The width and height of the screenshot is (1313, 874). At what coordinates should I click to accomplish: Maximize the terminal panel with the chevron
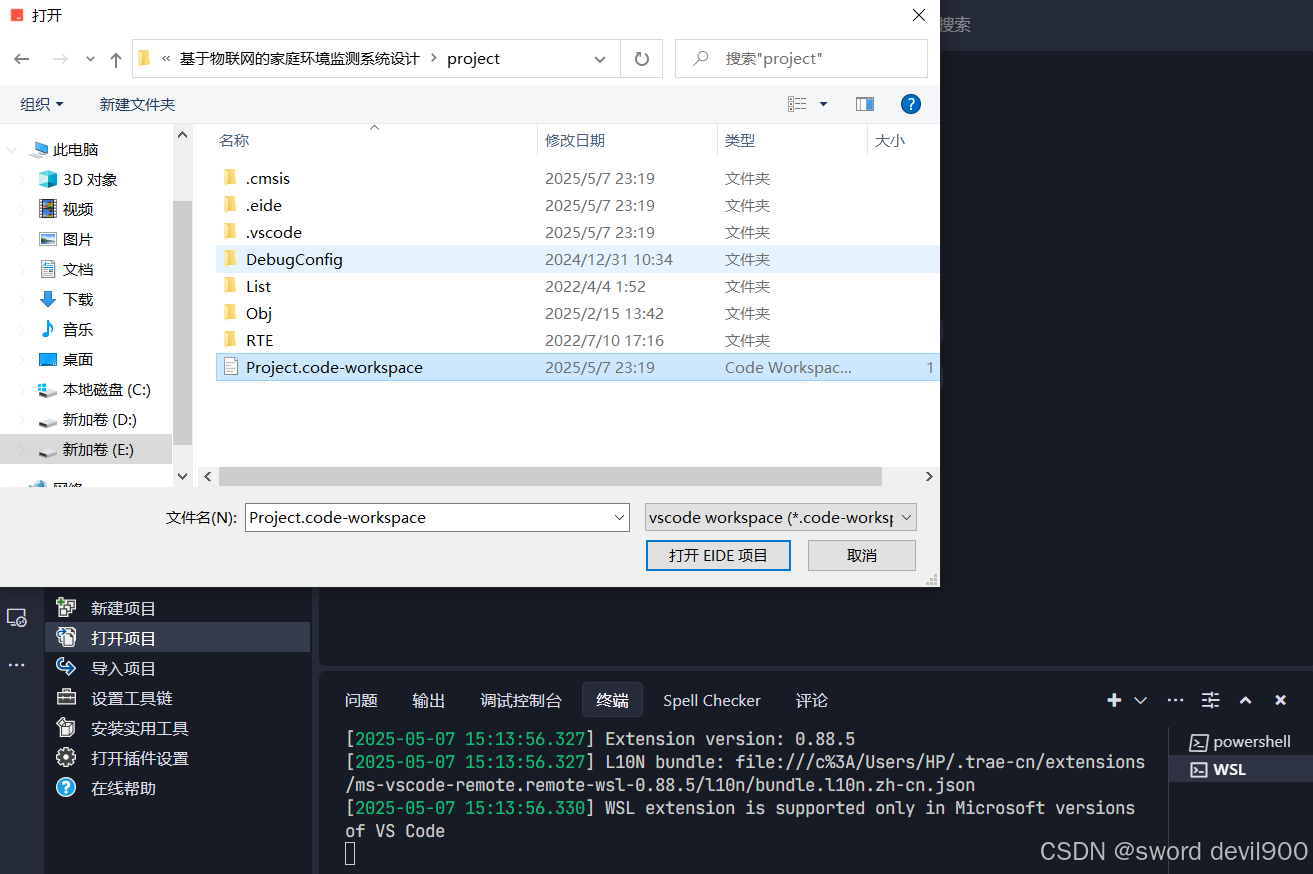(x=1245, y=700)
